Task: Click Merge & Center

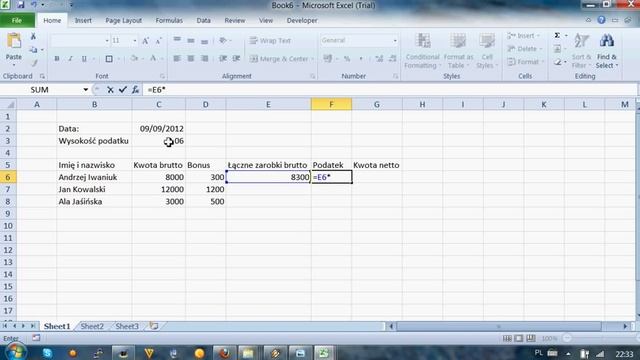Action: coord(280,59)
